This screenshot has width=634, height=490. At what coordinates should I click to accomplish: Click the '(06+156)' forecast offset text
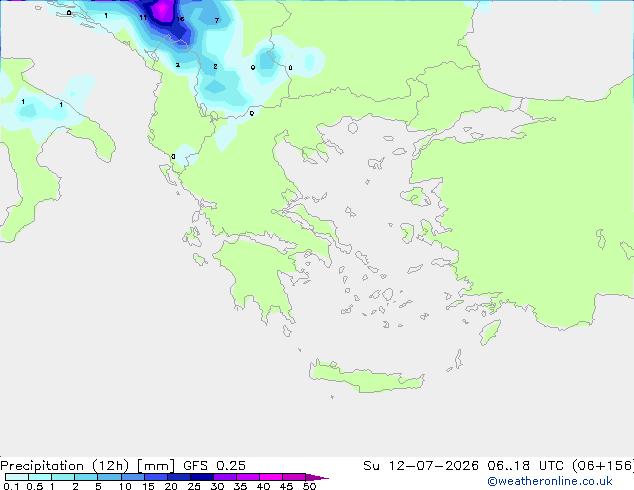[603, 466]
